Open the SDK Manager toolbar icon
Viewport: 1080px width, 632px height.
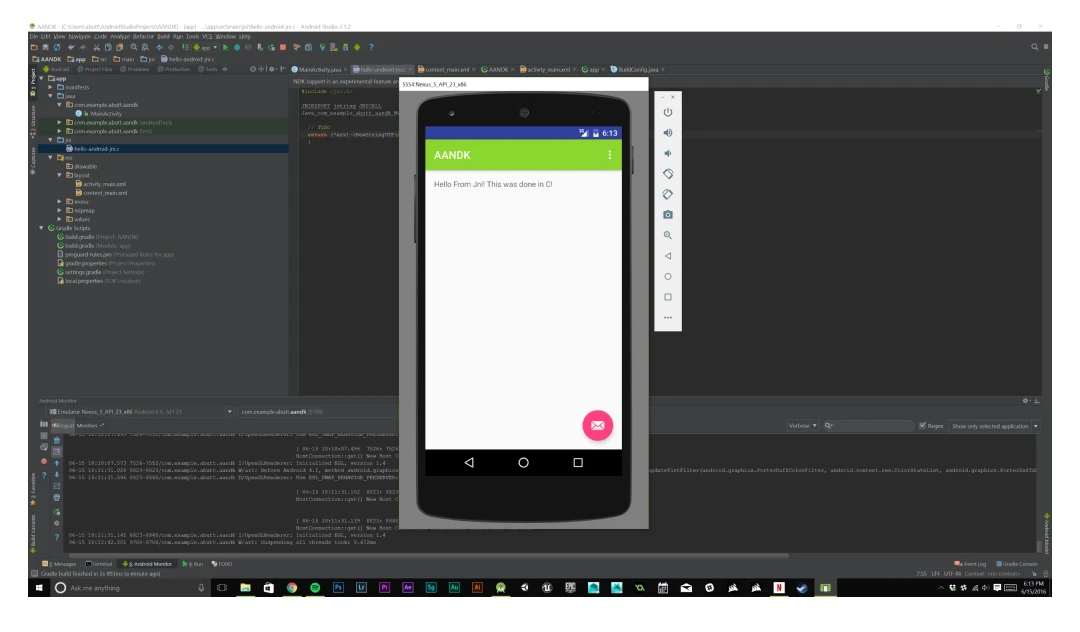(345, 45)
